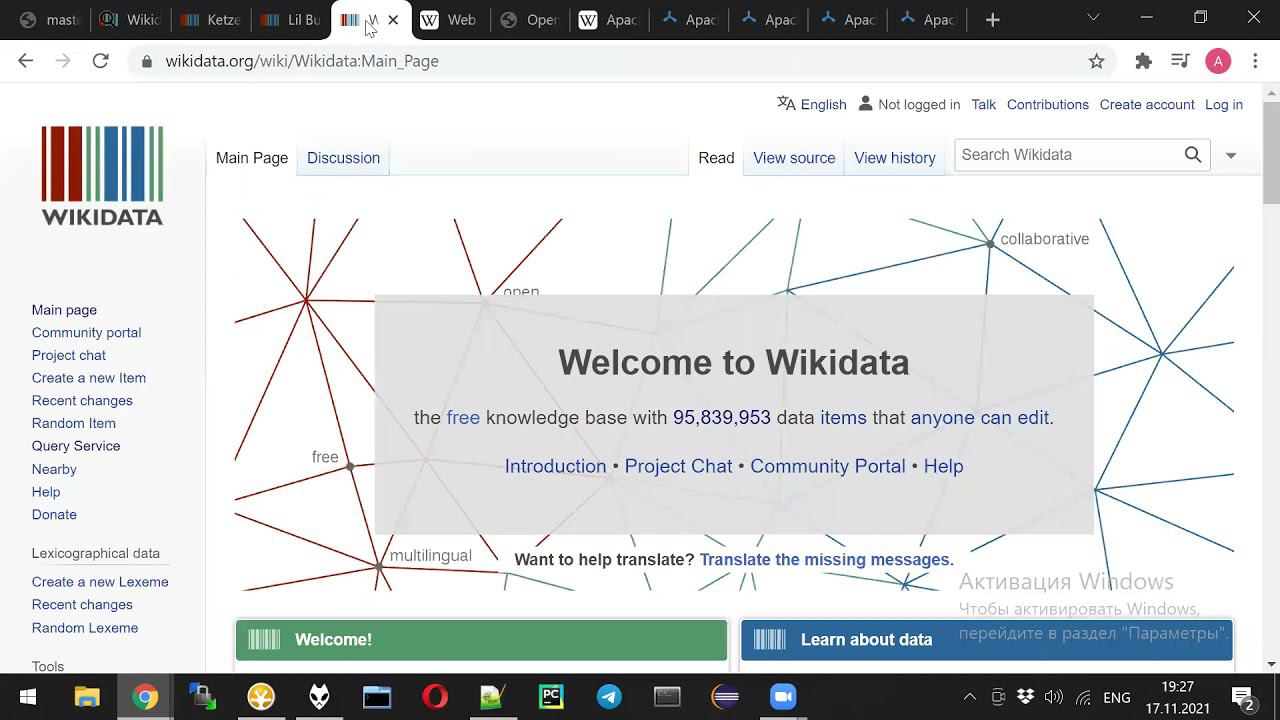Switch to the Discussion tab
Image resolution: width=1280 pixels, height=720 pixels.
343,158
